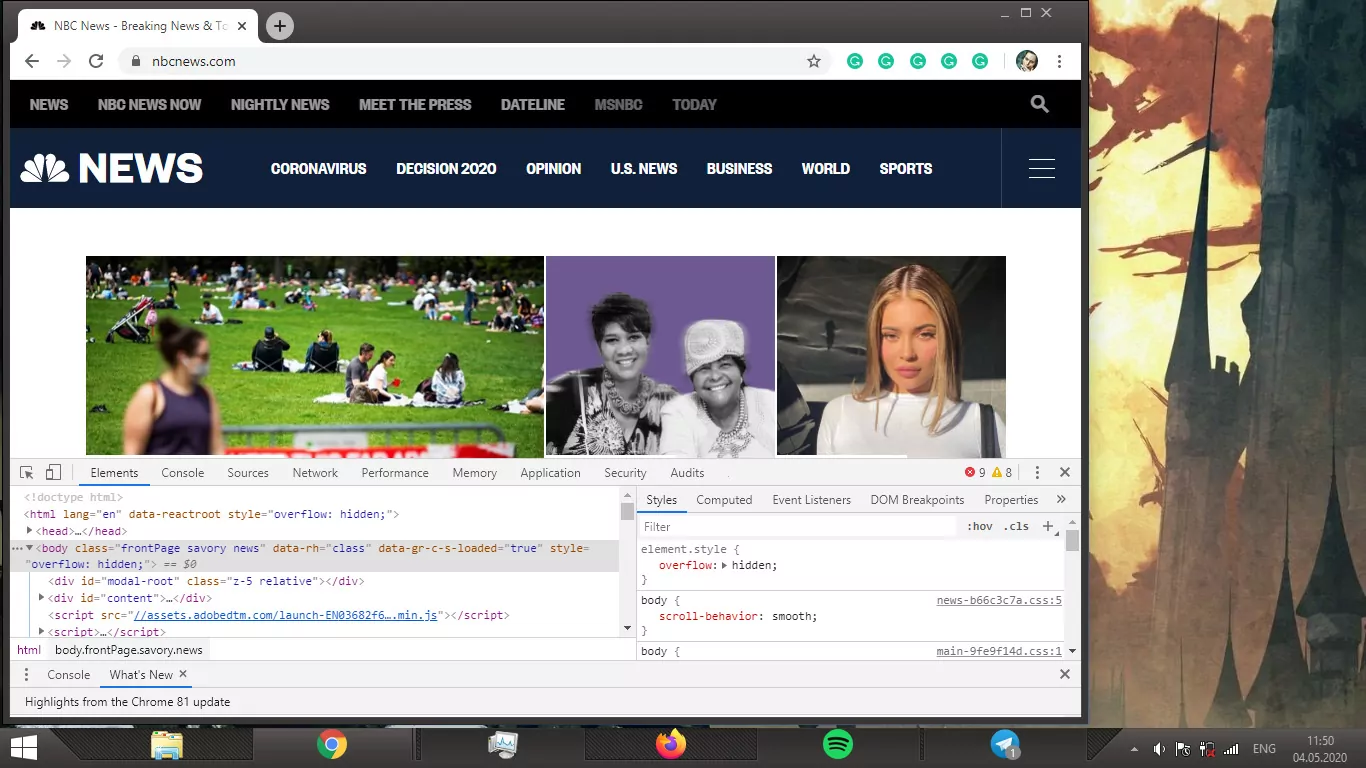Open the NBC News hamburger menu

click(x=1042, y=168)
